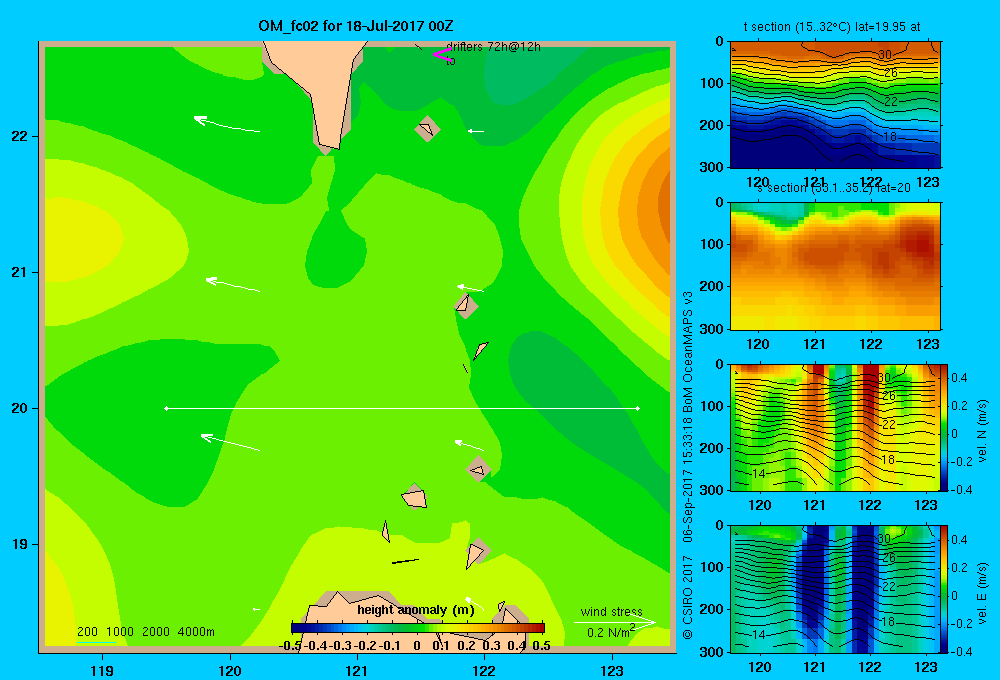This screenshot has height=680, width=1000.
Task: Click the CSIRO BoM OceanMAPS v3 credit text
Action: pos(688,466)
